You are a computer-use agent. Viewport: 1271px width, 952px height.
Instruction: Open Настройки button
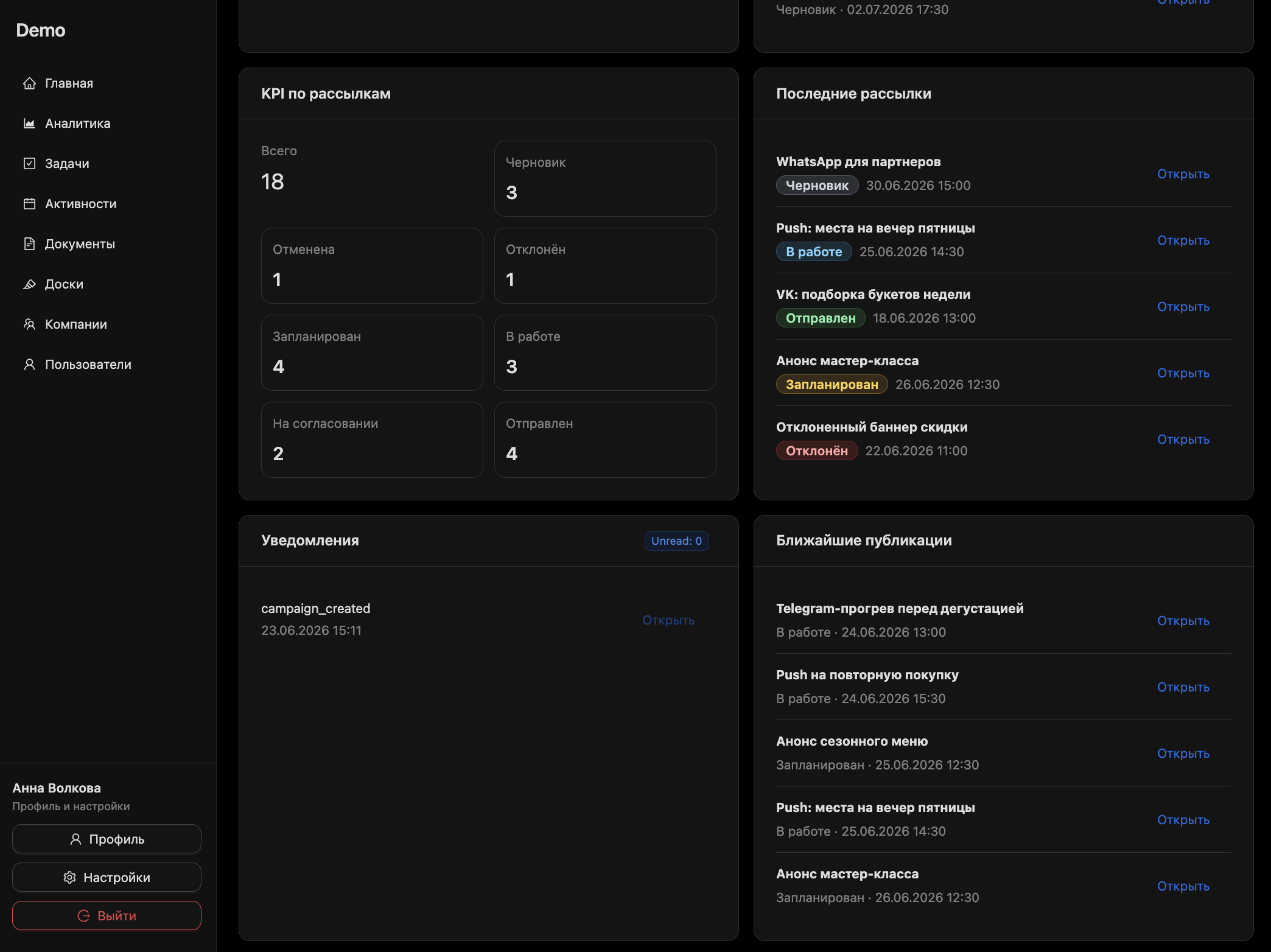107,878
